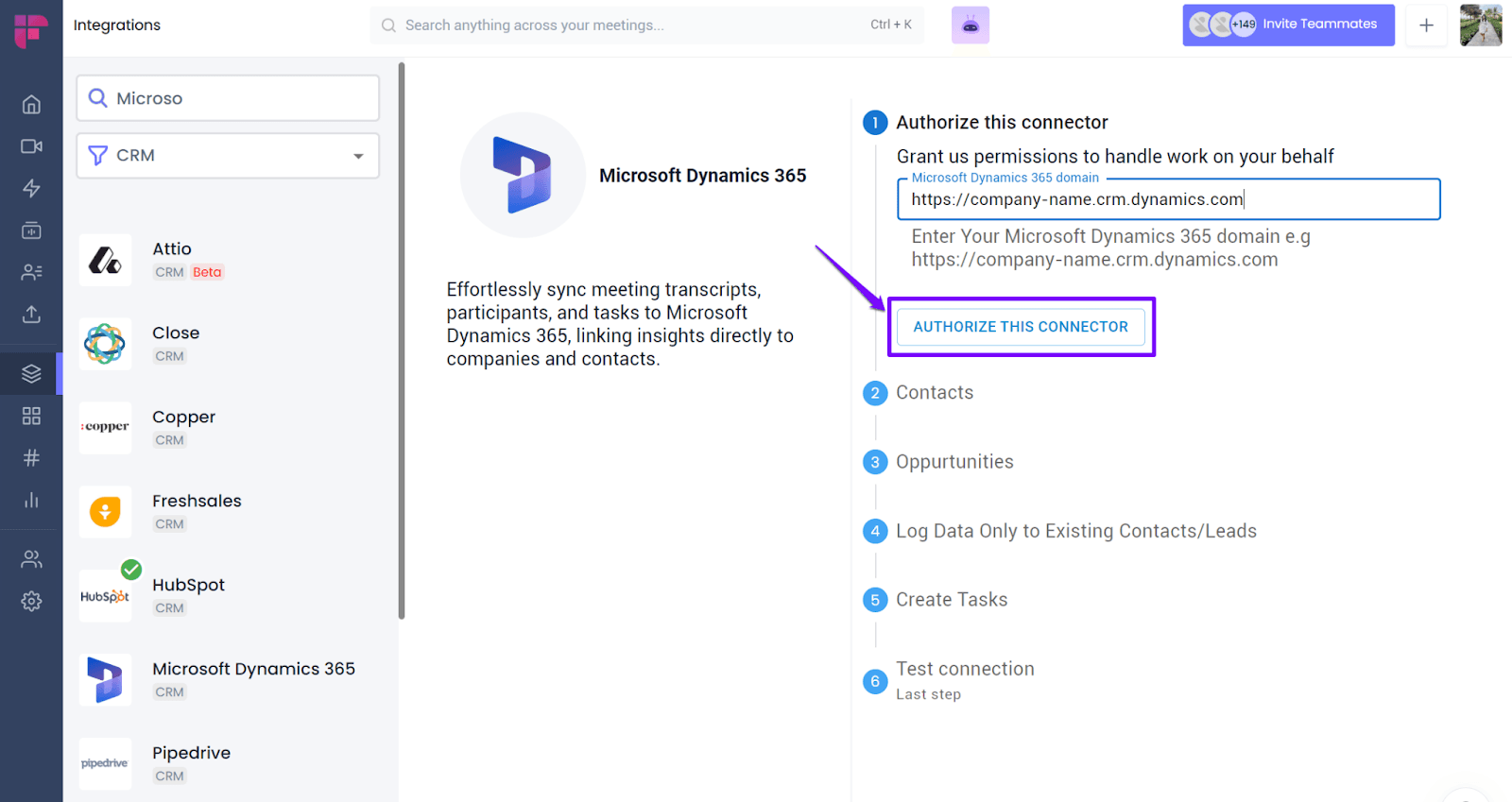Click the Authorize This Connector button
This screenshot has height=802, width=1512.
[1021, 327]
